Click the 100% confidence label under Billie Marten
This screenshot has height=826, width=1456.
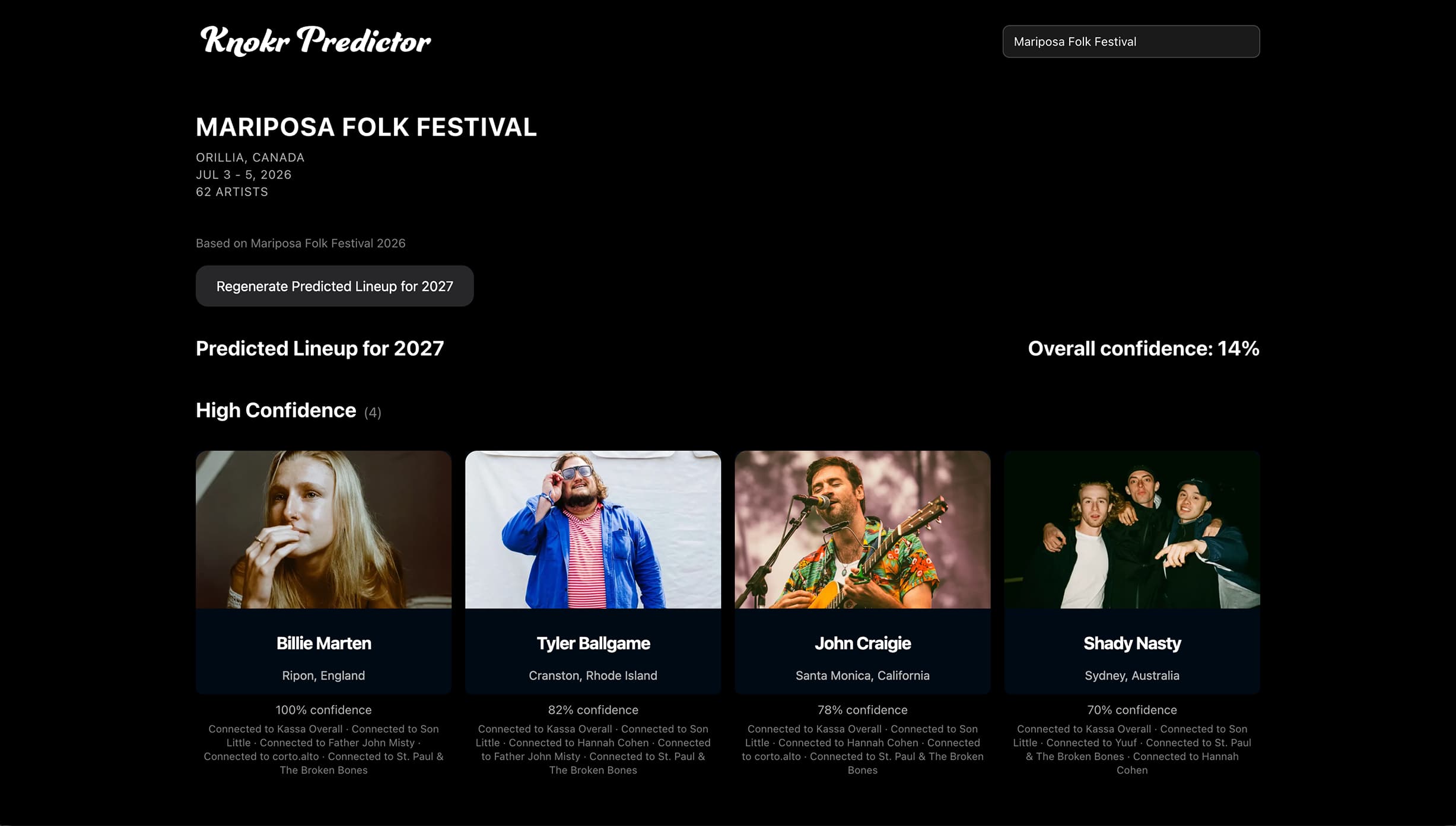[323, 709]
